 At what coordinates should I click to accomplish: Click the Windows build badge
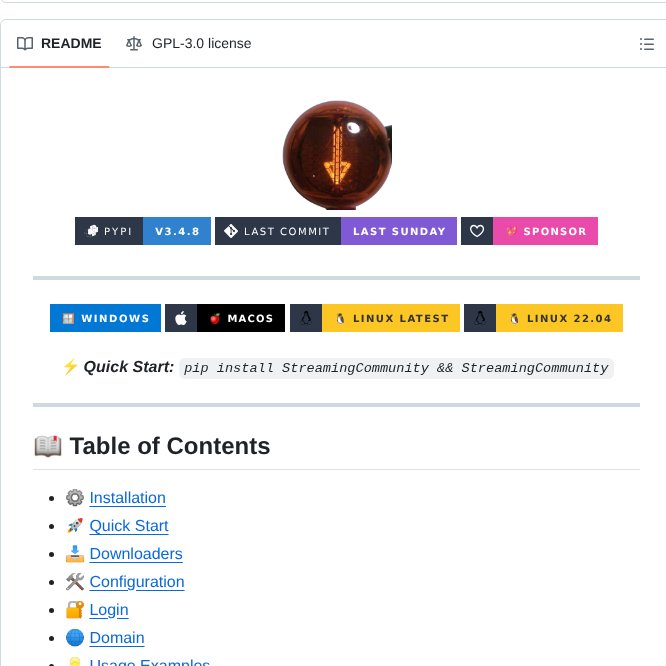point(105,318)
